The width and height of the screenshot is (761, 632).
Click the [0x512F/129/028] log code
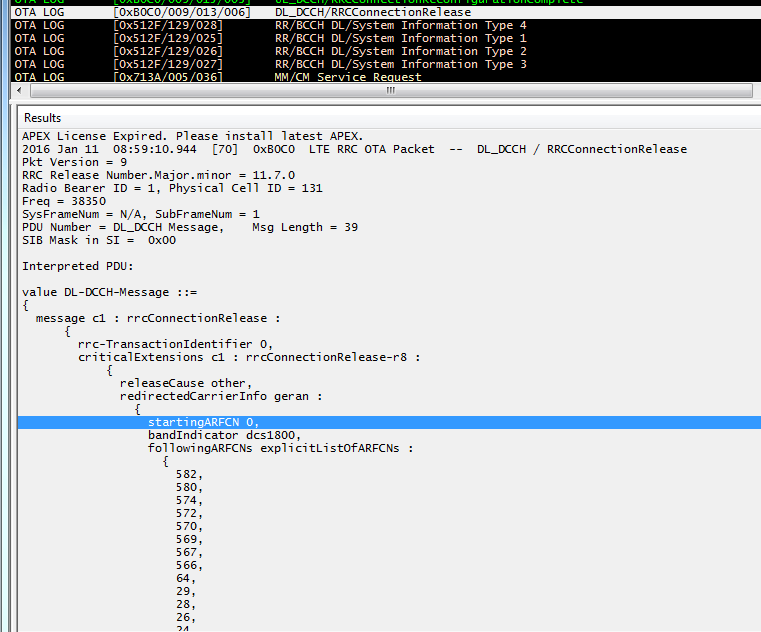point(168,25)
